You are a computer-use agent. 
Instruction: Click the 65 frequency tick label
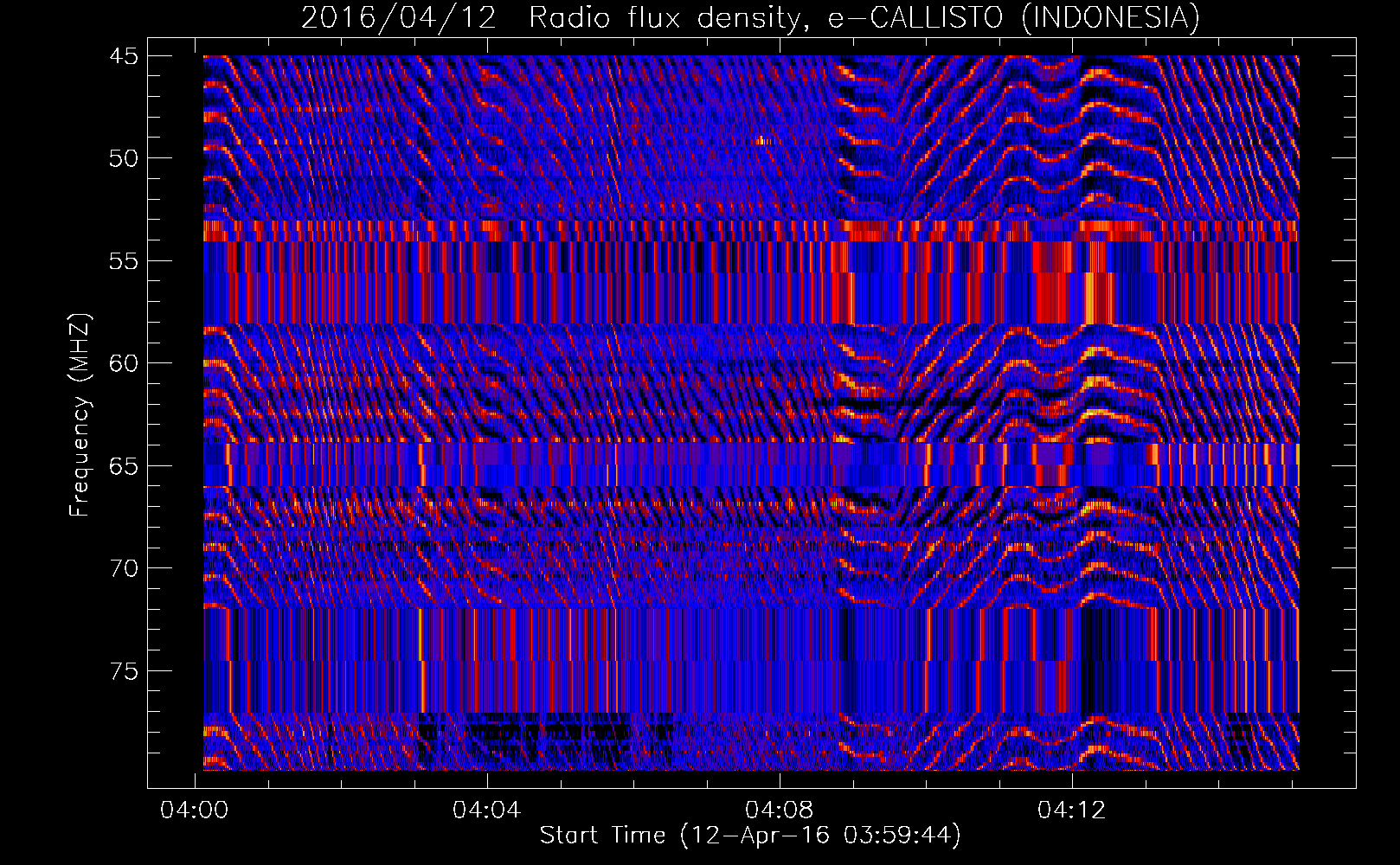tap(123, 466)
